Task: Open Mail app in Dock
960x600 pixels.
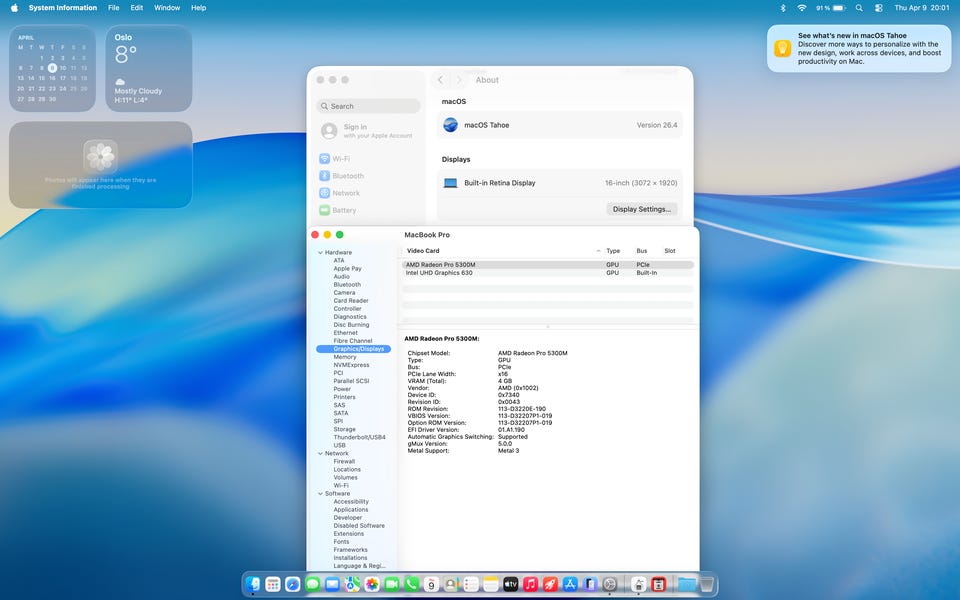Action: pyautogui.click(x=332, y=584)
